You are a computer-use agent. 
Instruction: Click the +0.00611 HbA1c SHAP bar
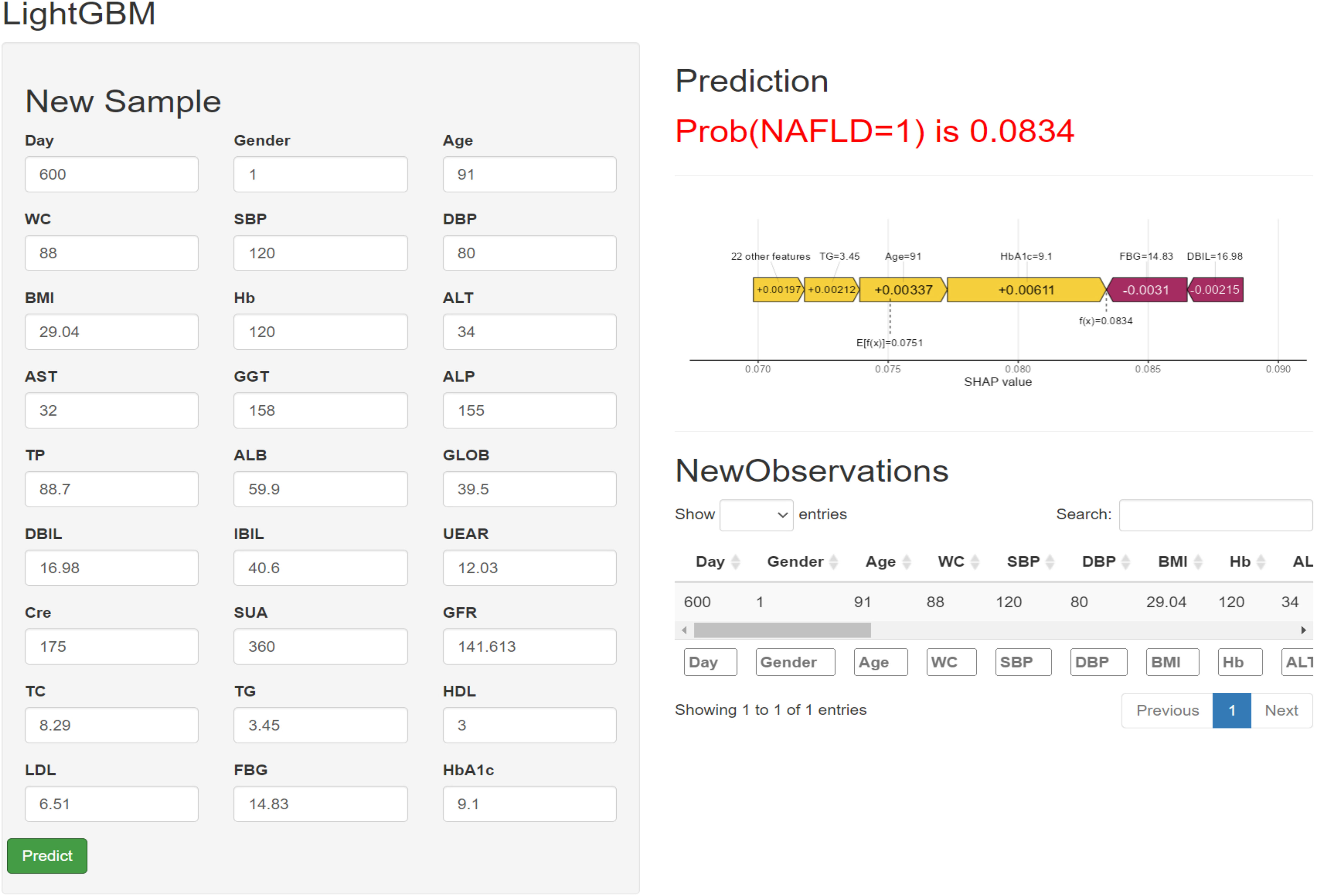(x=1027, y=290)
